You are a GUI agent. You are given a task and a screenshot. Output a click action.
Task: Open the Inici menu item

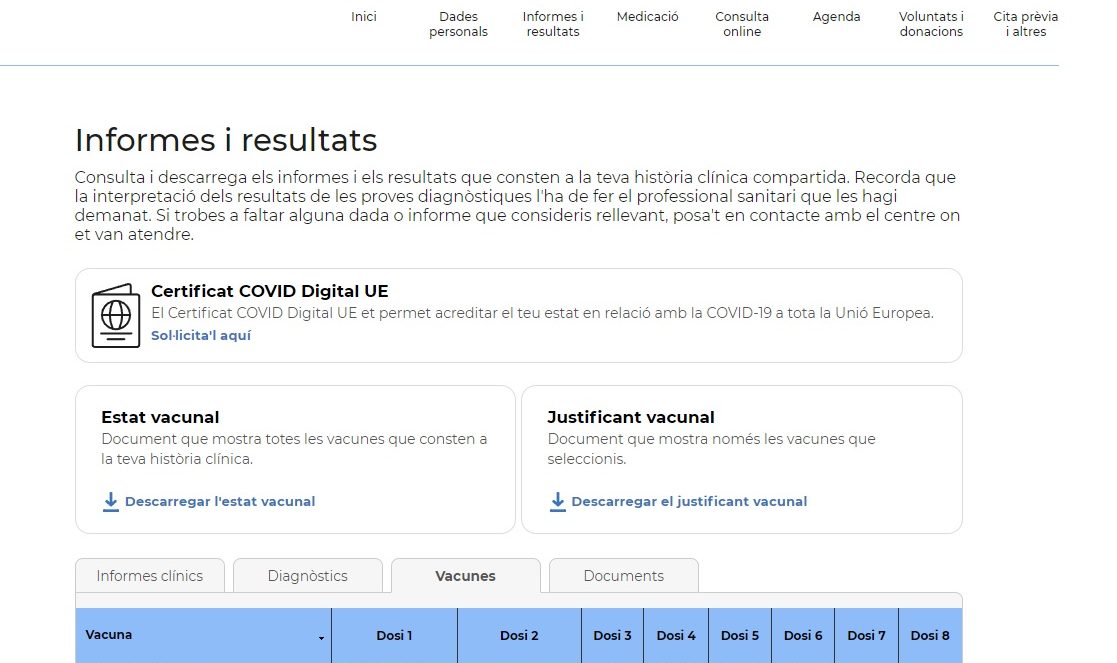click(x=363, y=16)
